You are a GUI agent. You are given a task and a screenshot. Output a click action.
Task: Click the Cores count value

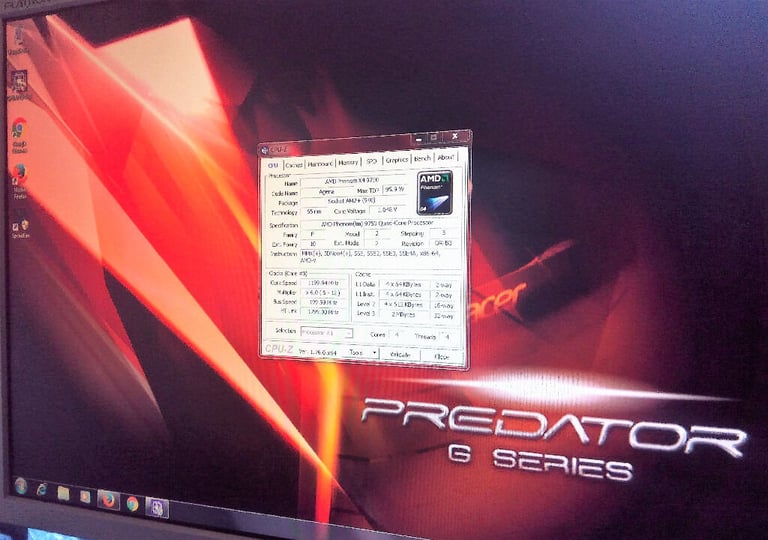(397, 335)
